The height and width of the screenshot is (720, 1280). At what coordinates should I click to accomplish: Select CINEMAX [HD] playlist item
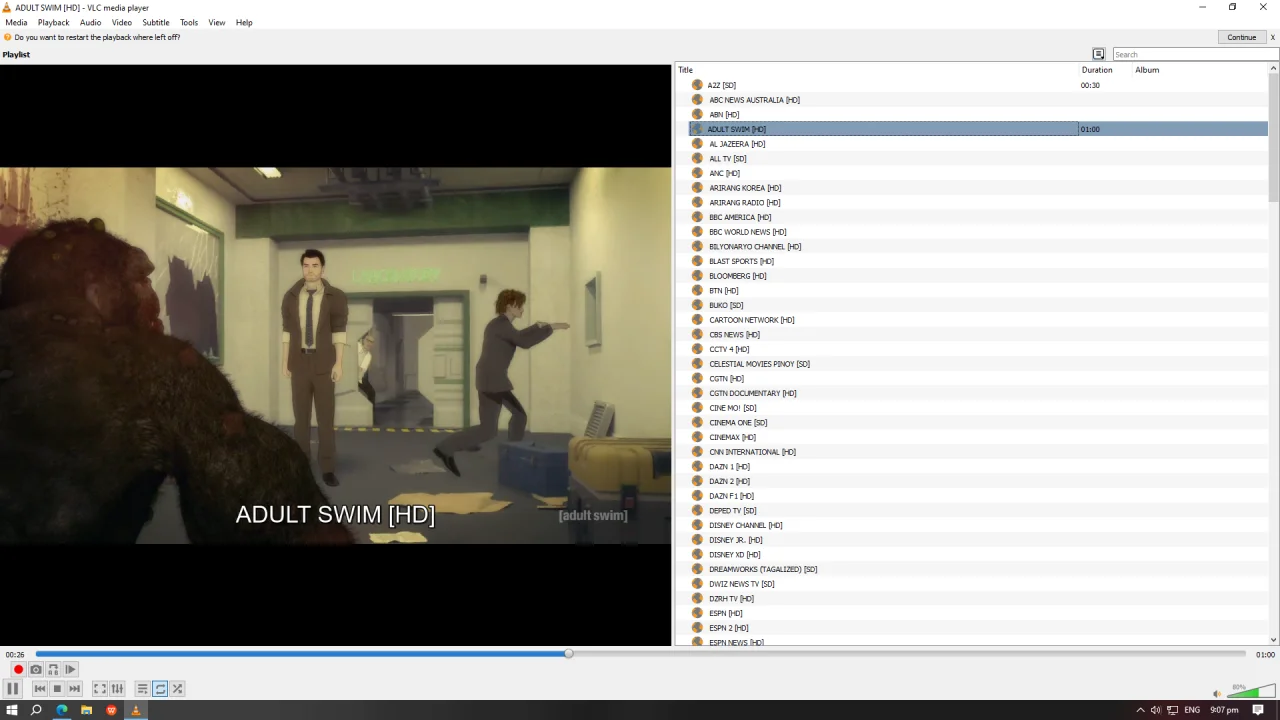coord(733,437)
